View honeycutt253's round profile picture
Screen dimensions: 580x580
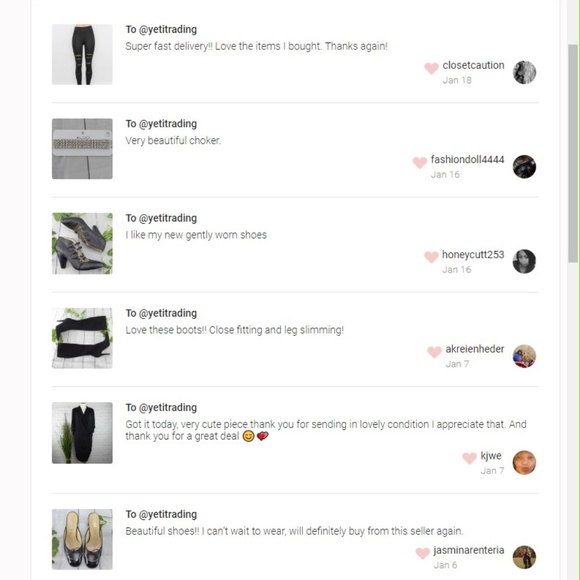click(524, 261)
